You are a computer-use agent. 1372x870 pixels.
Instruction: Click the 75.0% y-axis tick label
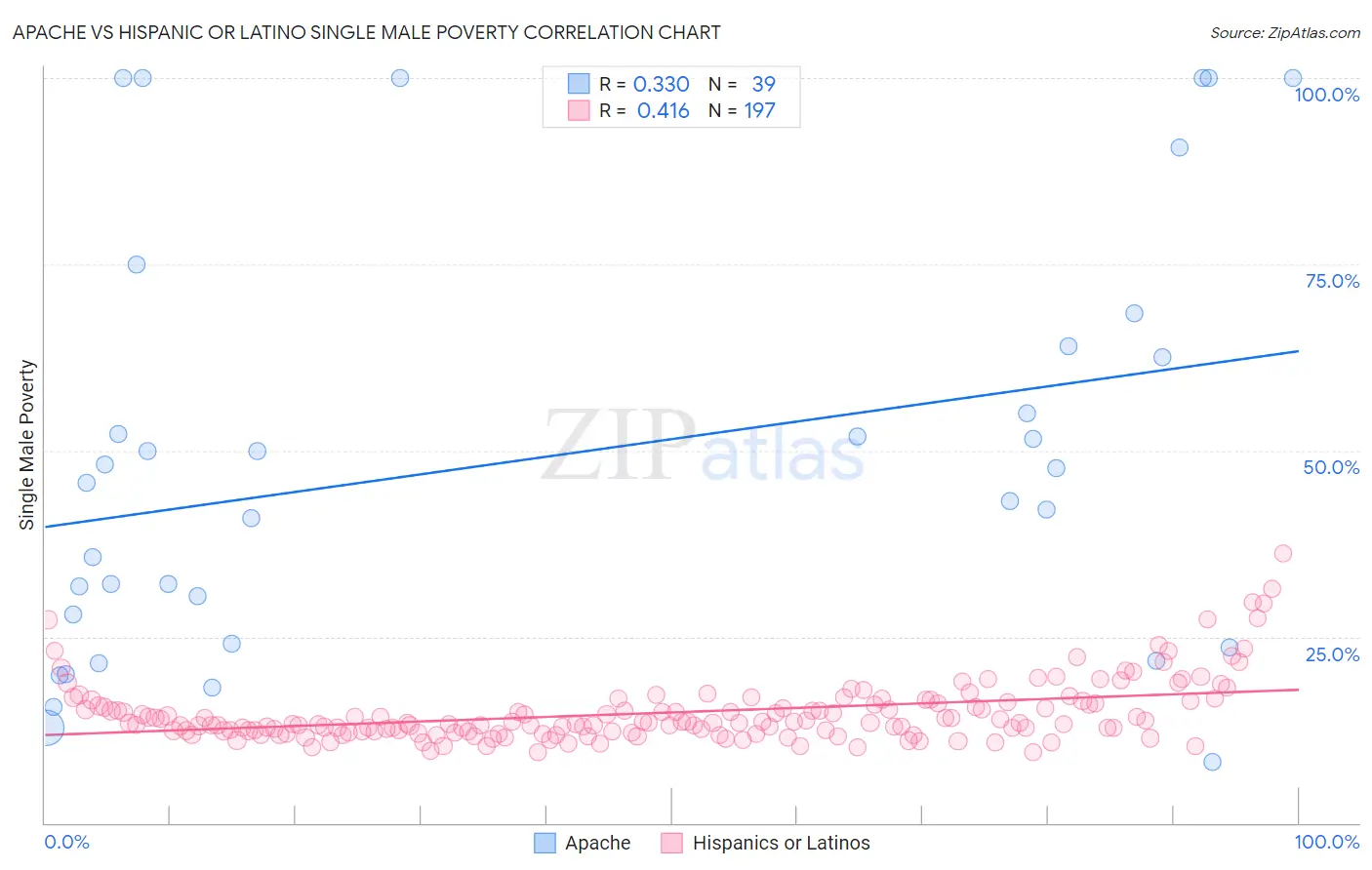point(1332,281)
